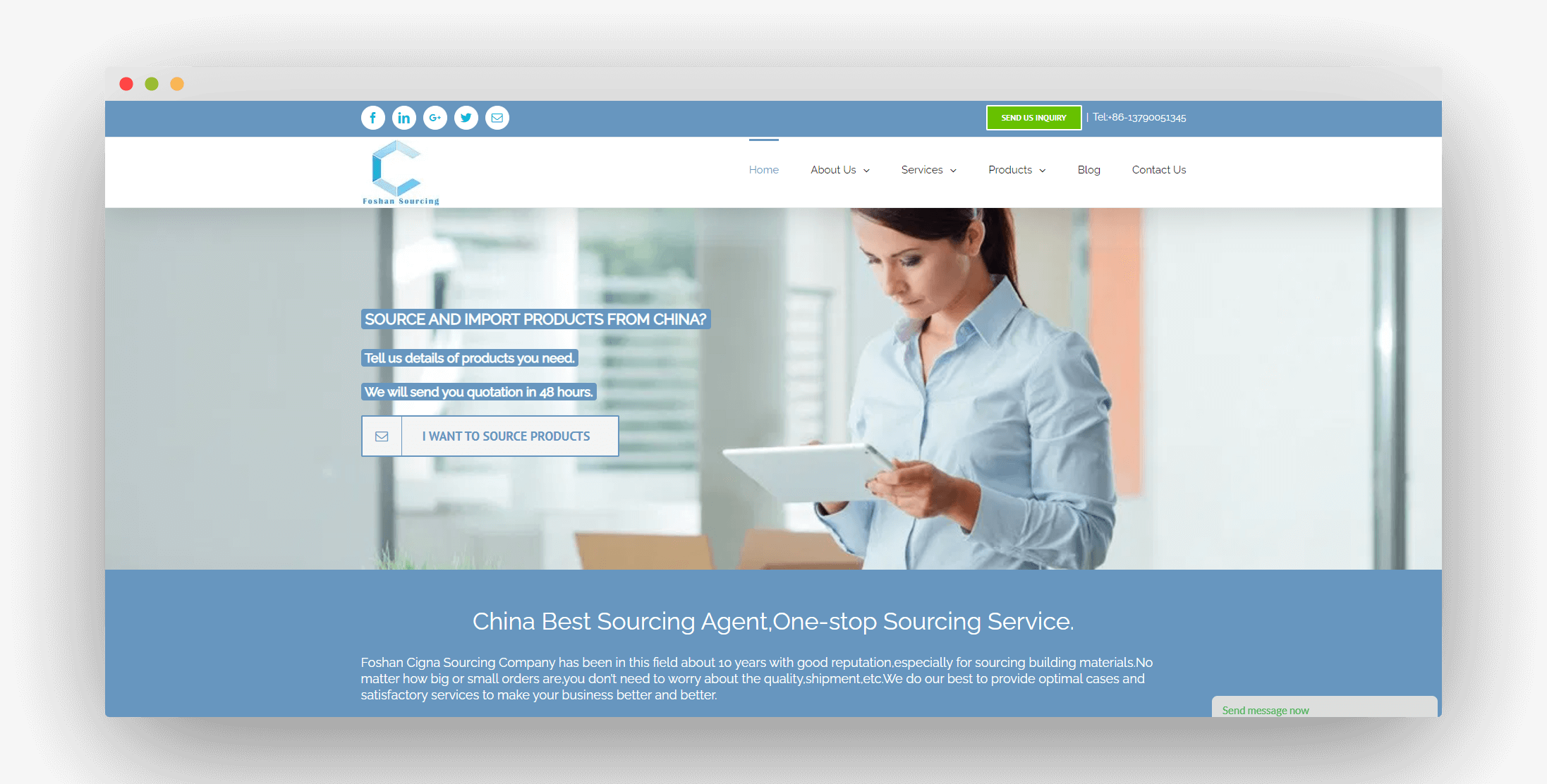Select the Twitter bird icon
1547x784 pixels.
click(465, 117)
